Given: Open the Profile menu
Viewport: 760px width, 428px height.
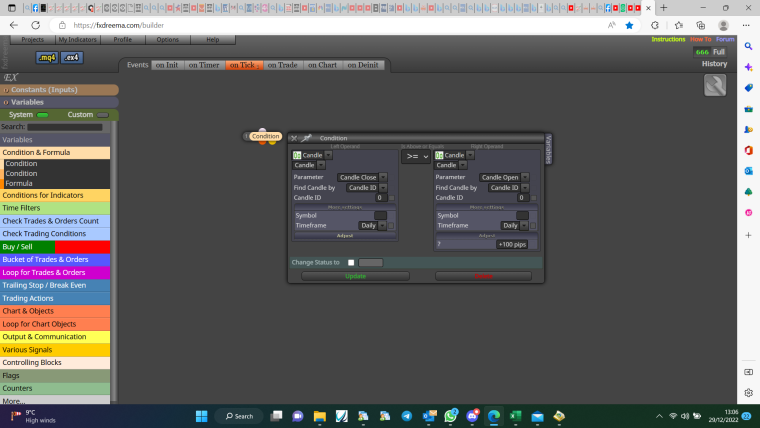Looking at the screenshot, I should coord(123,40).
